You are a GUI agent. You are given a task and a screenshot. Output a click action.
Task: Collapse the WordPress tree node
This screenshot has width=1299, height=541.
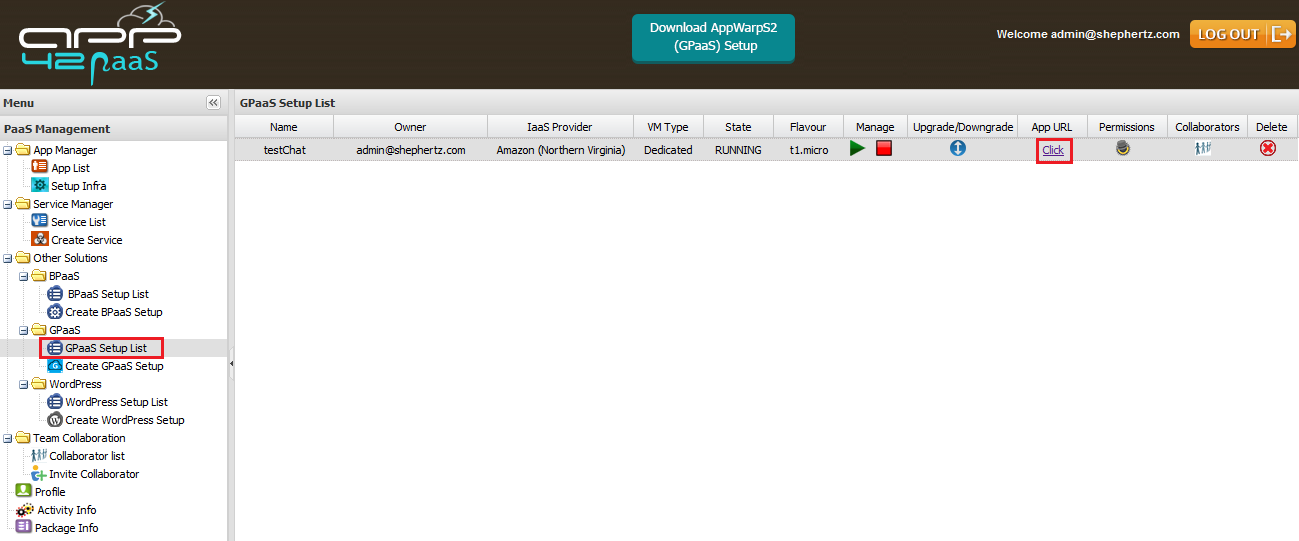[x=24, y=384]
